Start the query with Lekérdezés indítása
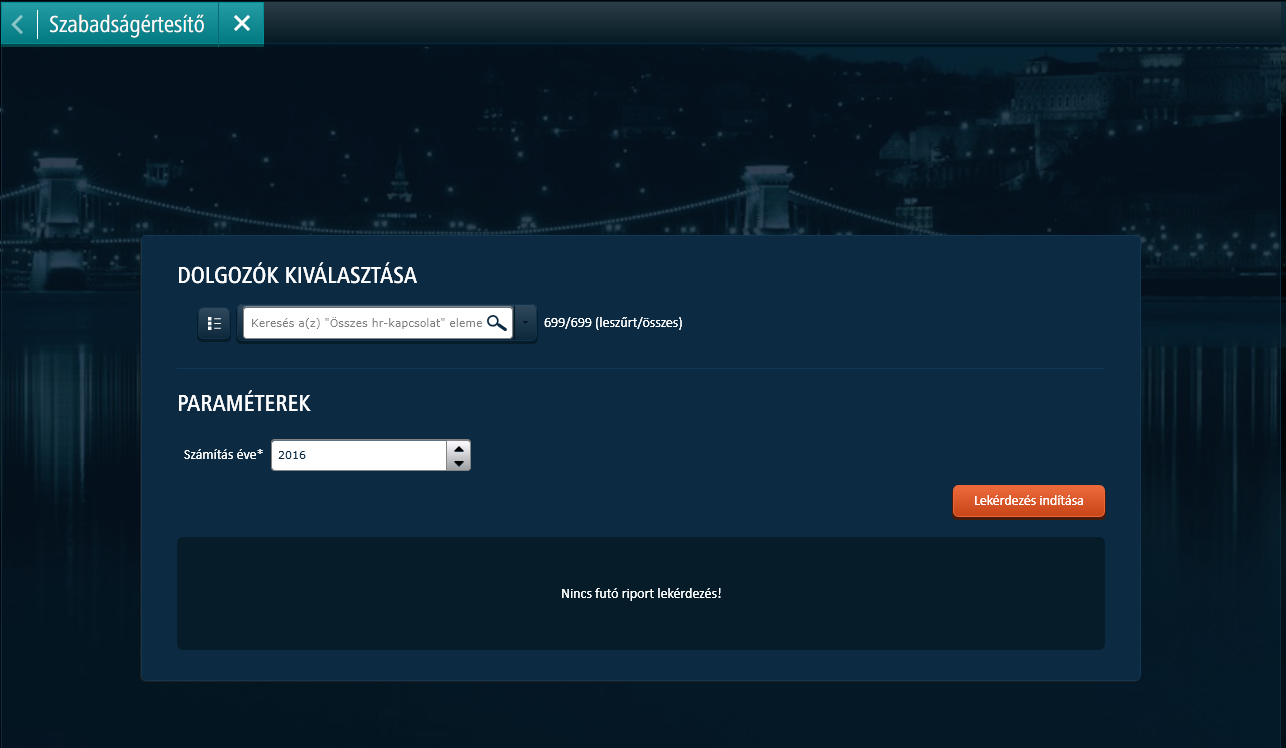 [x=1028, y=501]
